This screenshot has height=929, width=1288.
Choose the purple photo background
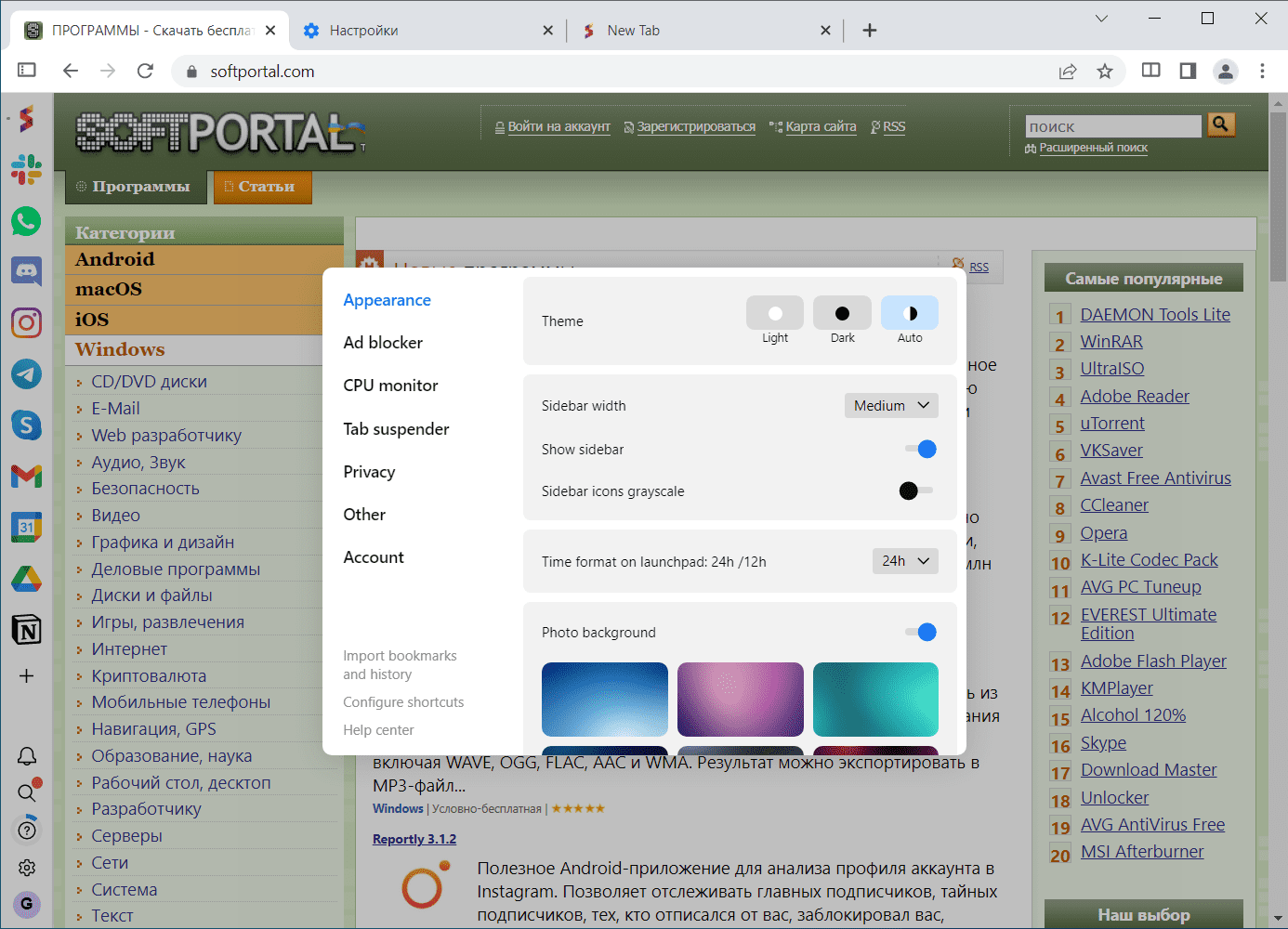point(740,700)
